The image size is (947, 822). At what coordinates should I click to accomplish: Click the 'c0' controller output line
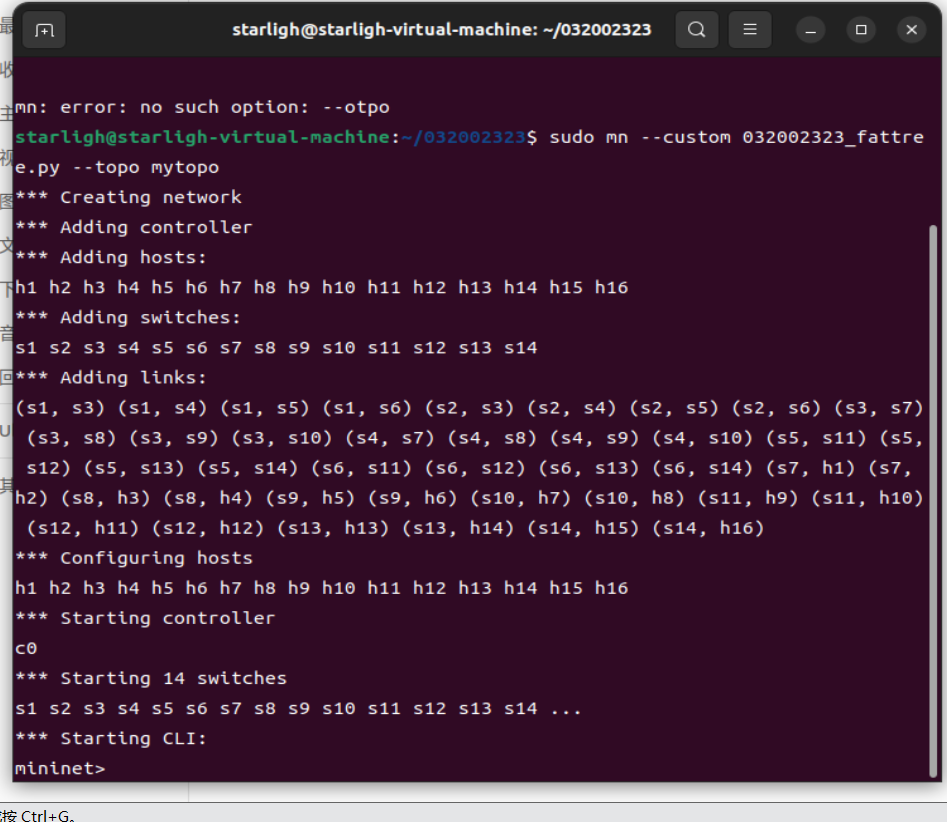pos(26,649)
